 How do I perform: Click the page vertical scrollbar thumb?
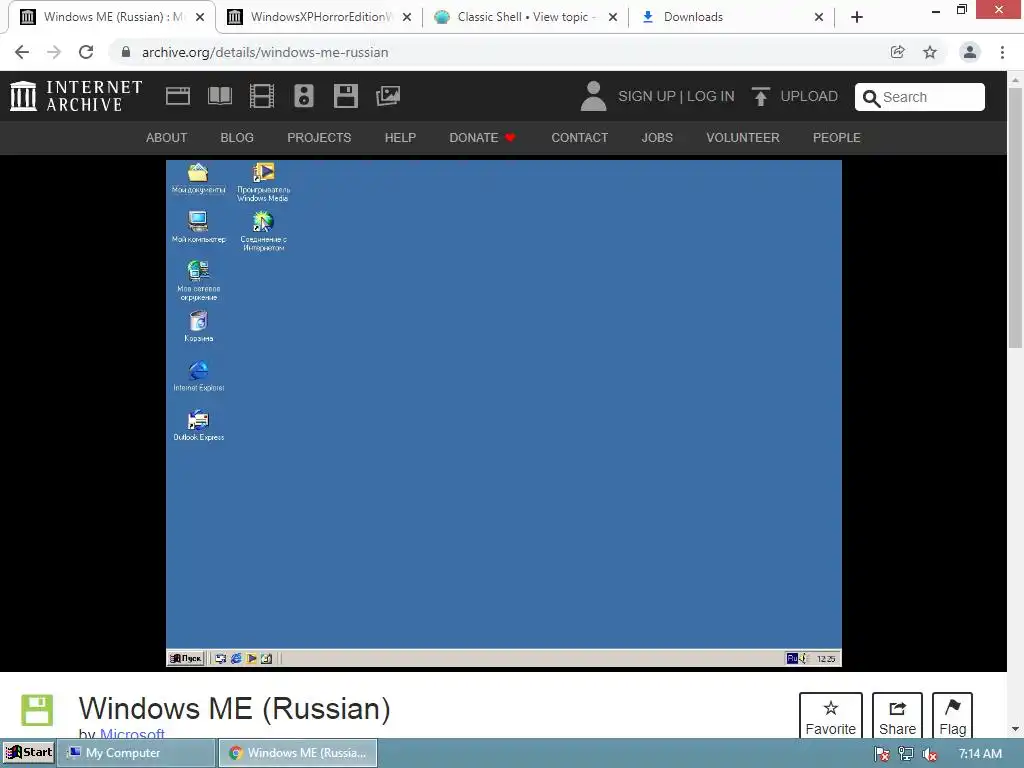coord(1015,218)
